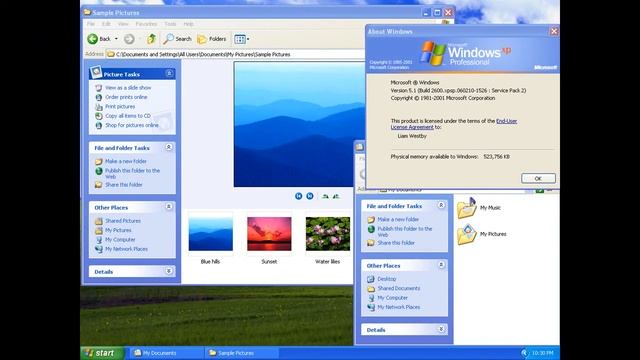Expand hidden tray icons arrow
This screenshot has width=640, height=360.
coord(524,353)
